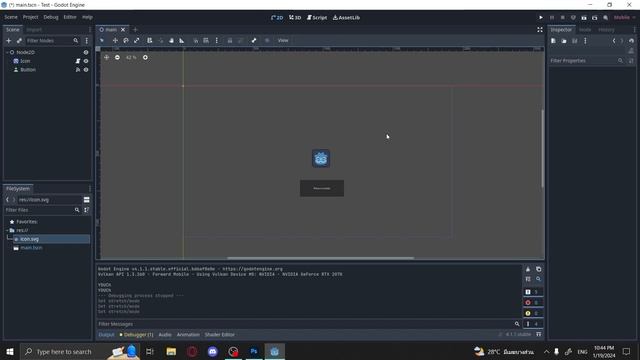Viewport: 640px width, 360px height.
Task: Toggle Smart Snap in canvas toolbar
Action: [x=196, y=40]
